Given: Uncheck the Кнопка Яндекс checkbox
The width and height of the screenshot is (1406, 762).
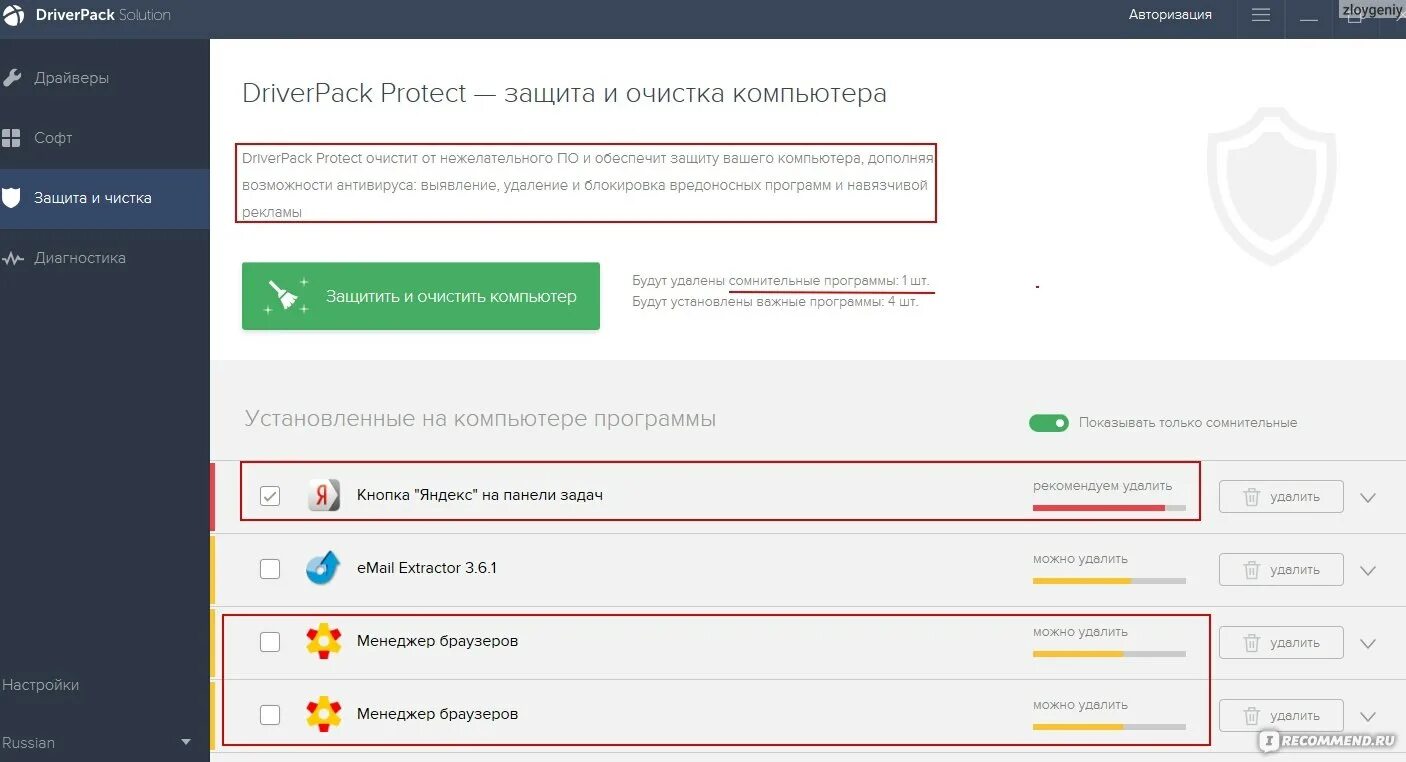Looking at the screenshot, I should tap(270, 496).
